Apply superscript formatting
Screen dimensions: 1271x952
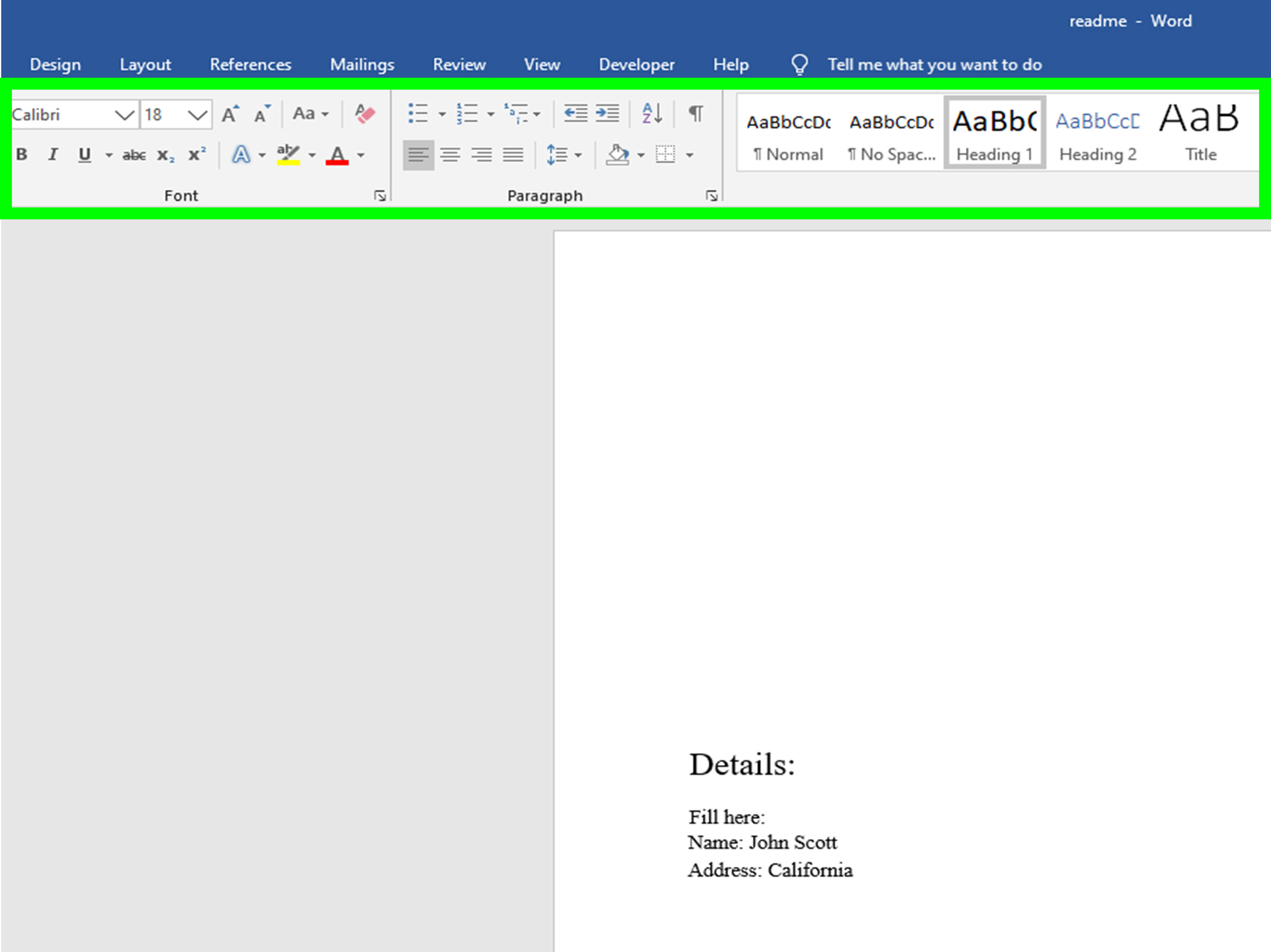pyautogui.click(x=197, y=154)
